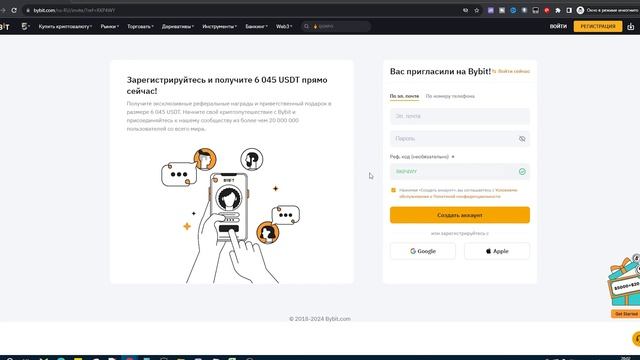Sign up with the Google button
The height and width of the screenshot is (360, 640).
coord(423,251)
